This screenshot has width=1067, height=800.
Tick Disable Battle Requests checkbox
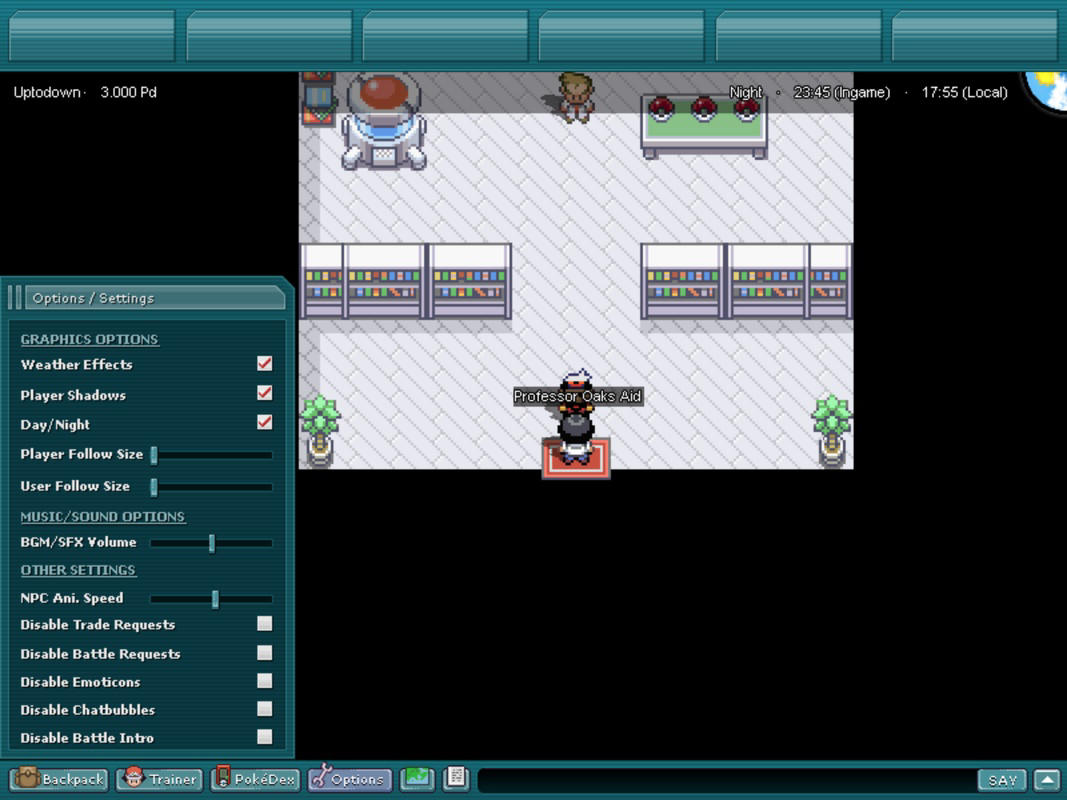[x=265, y=653]
